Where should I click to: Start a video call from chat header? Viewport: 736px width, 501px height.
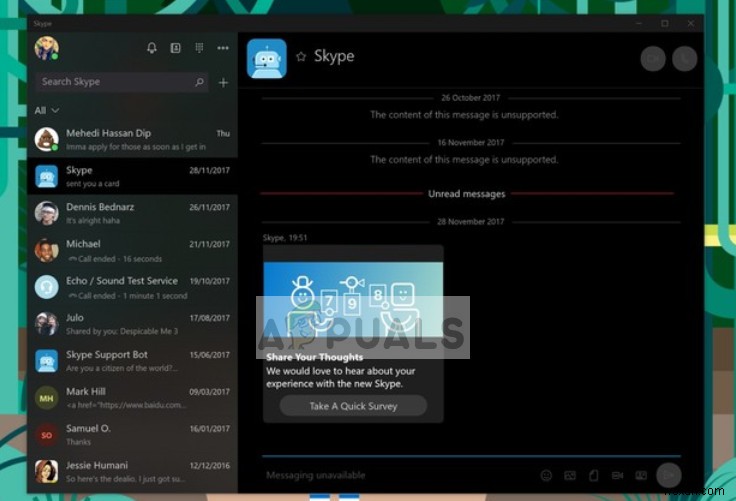tap(653, 59)
